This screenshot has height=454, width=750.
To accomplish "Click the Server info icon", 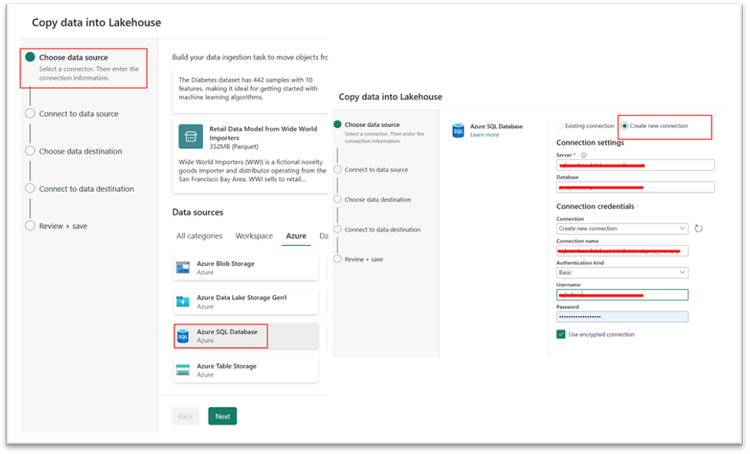I will pos(584,155).
